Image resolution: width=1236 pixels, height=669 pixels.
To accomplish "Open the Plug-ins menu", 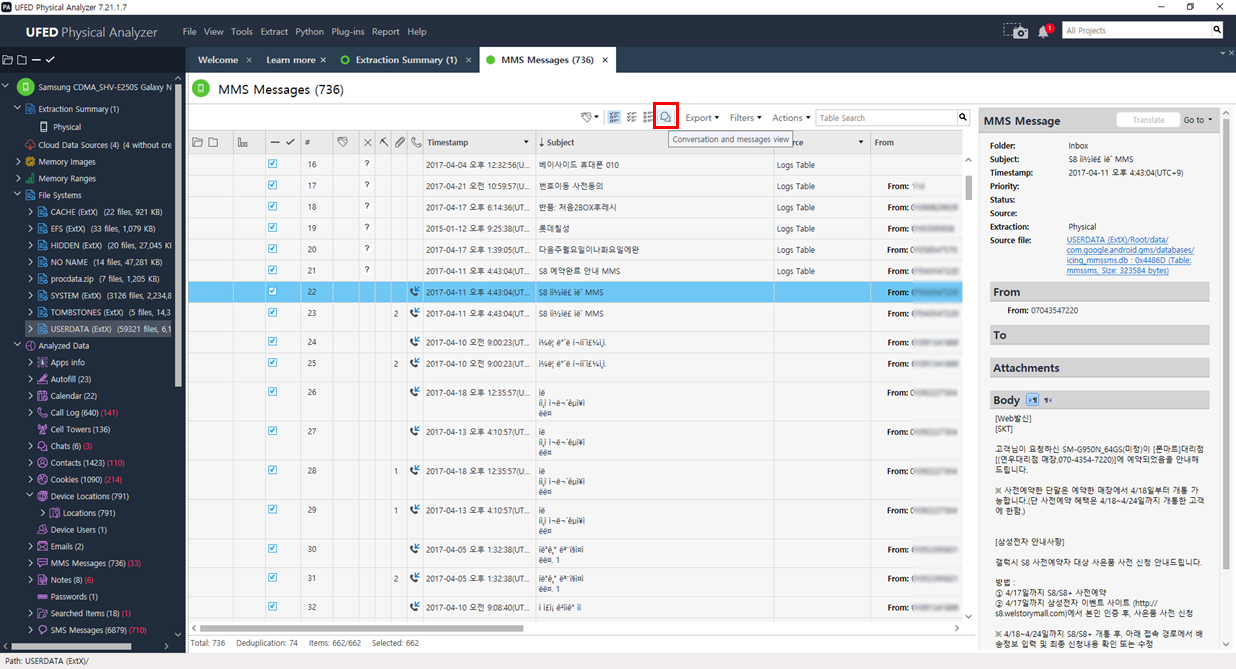I will (x=348, y=32).
